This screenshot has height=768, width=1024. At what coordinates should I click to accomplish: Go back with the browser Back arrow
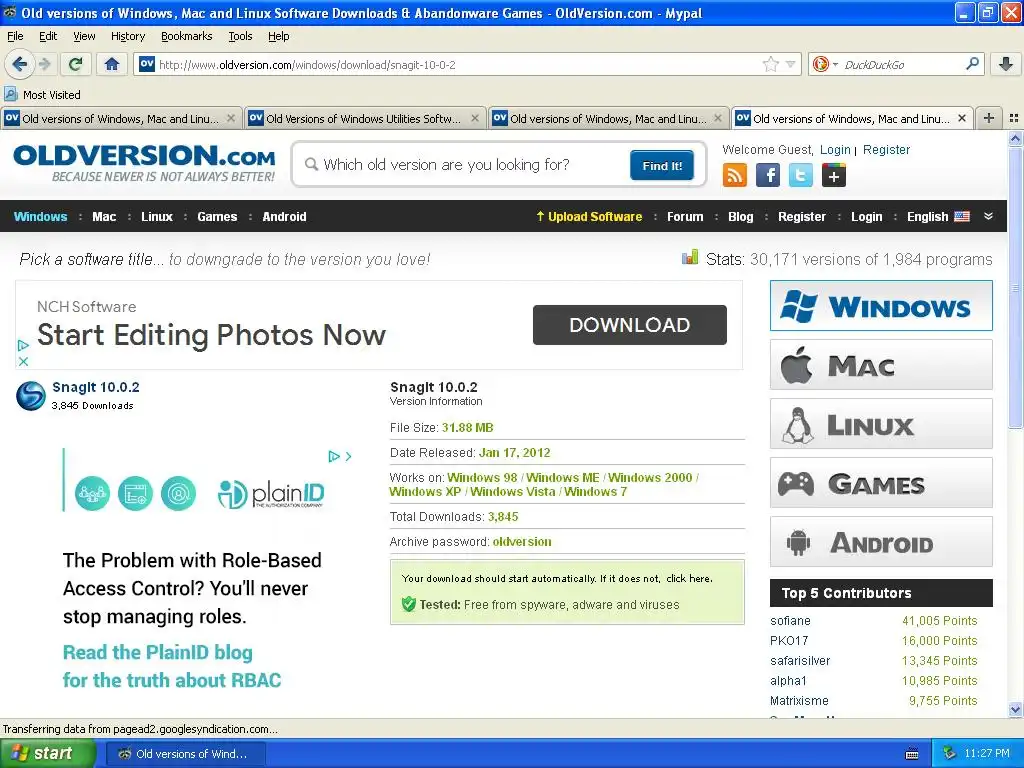click(19, 64)
